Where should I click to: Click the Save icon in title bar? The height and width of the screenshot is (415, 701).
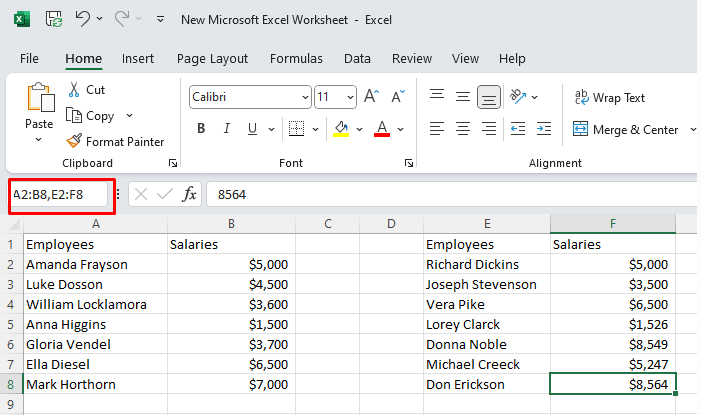pyautogui.click(x=54, y=19)
